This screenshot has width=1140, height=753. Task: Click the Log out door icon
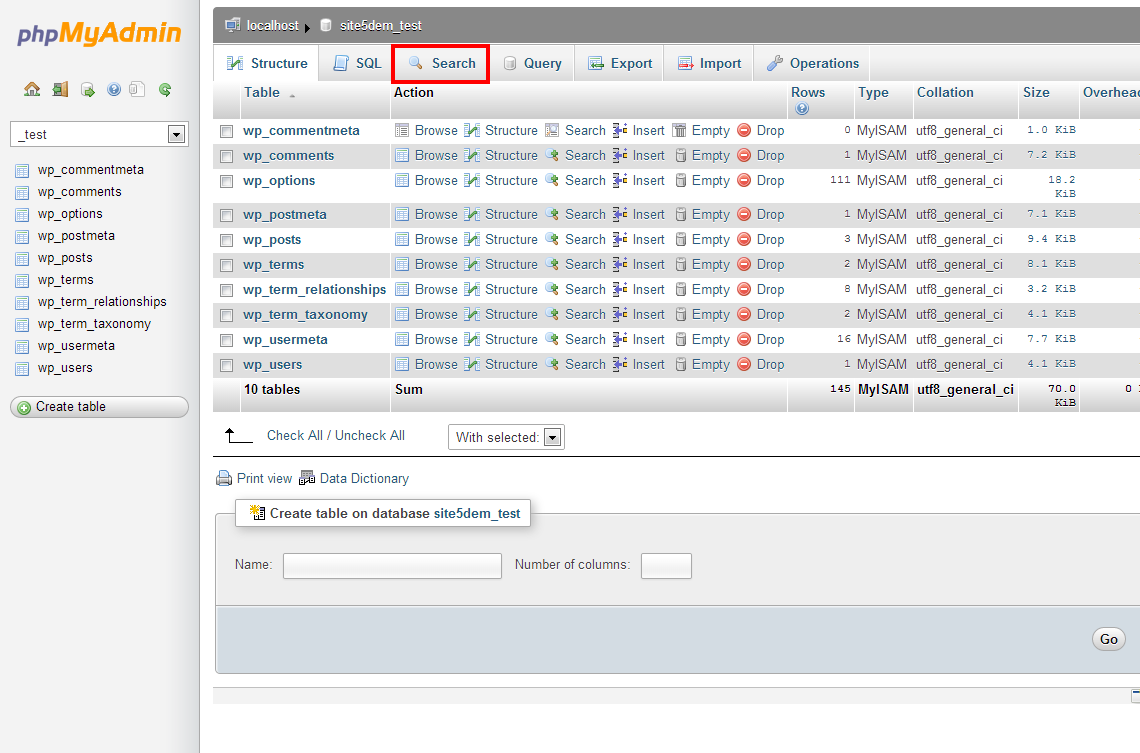60,89
